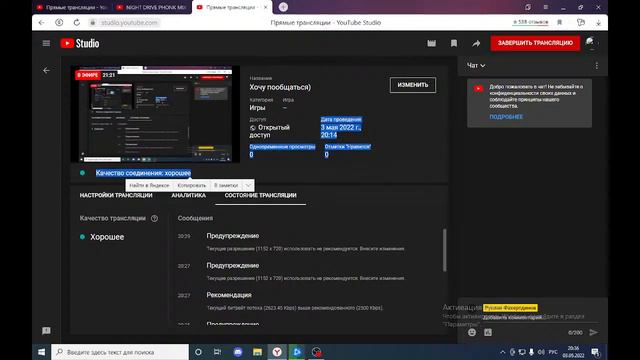Expand the selection popup arrow after В заметки
640x360 pixels.
click(x=248, y=185)
